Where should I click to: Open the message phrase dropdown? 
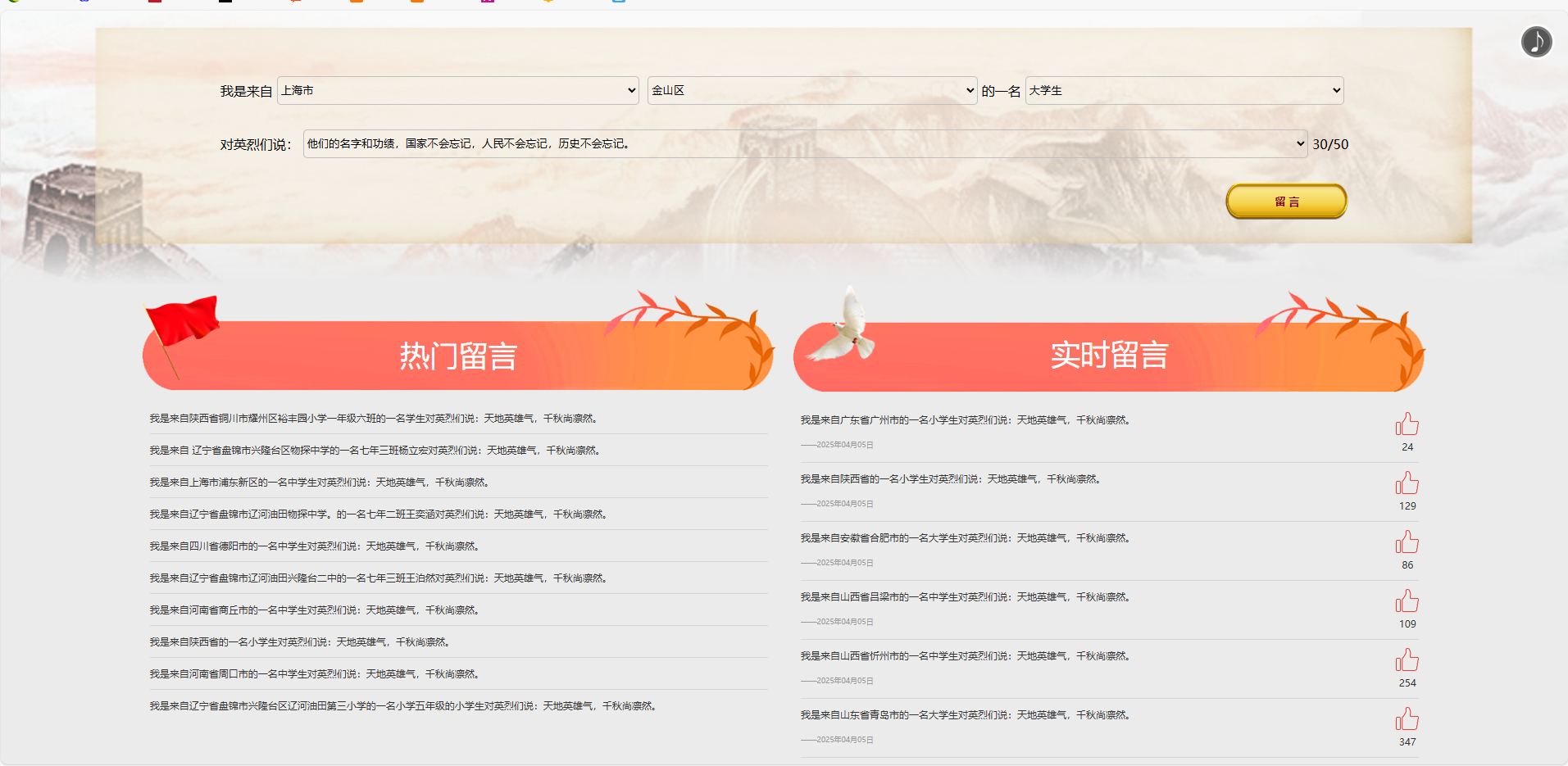tap(804, 143)
